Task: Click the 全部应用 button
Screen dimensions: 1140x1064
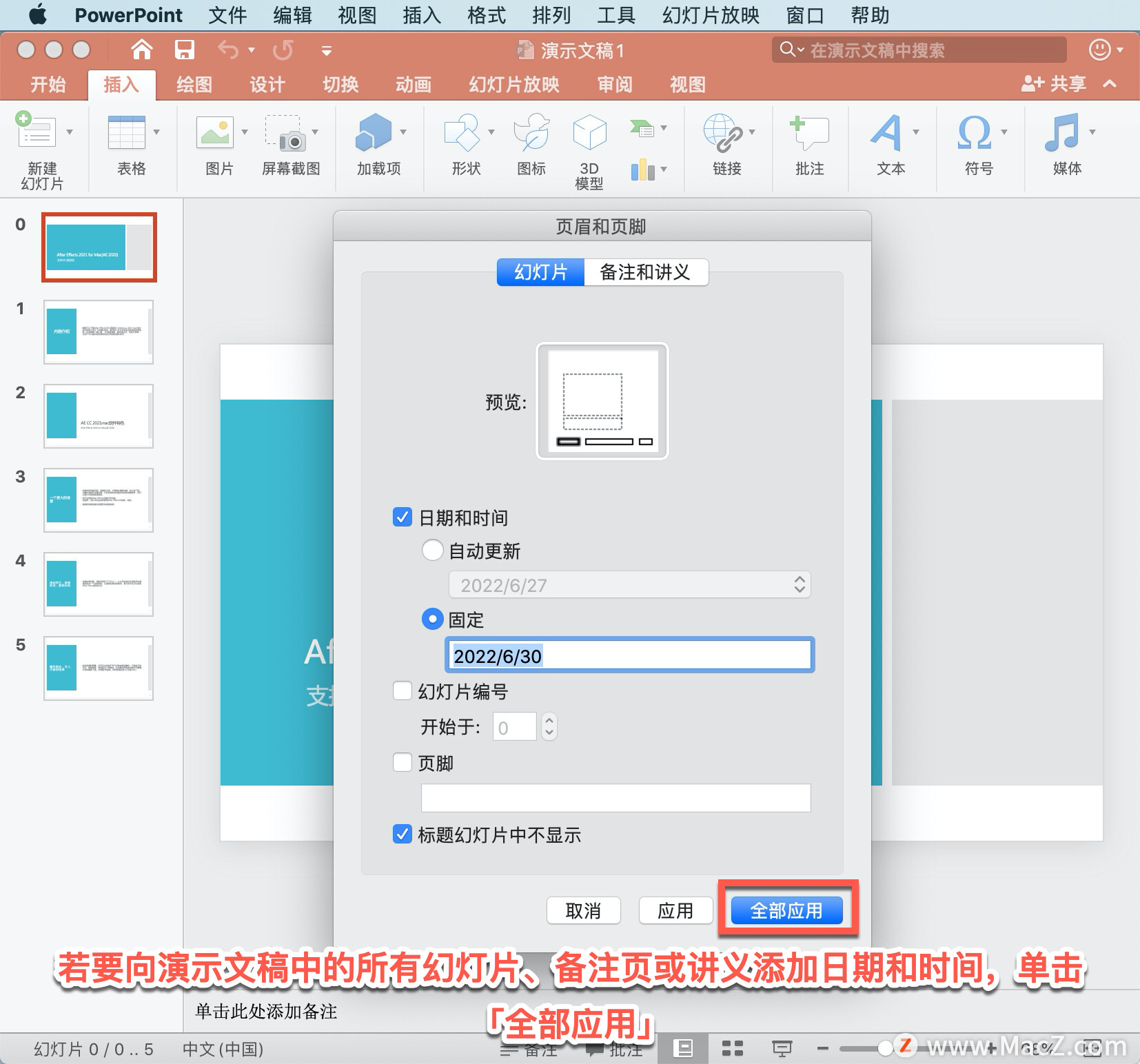Action: tap(786, 910)
